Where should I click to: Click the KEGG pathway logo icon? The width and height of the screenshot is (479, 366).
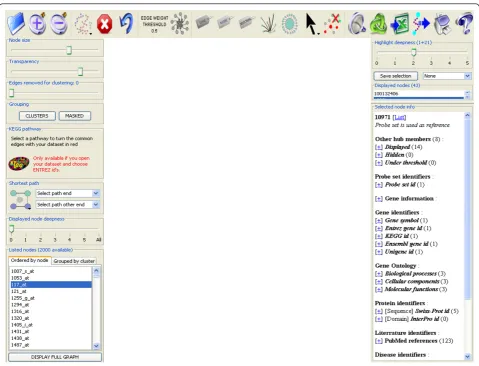(19, 164)
